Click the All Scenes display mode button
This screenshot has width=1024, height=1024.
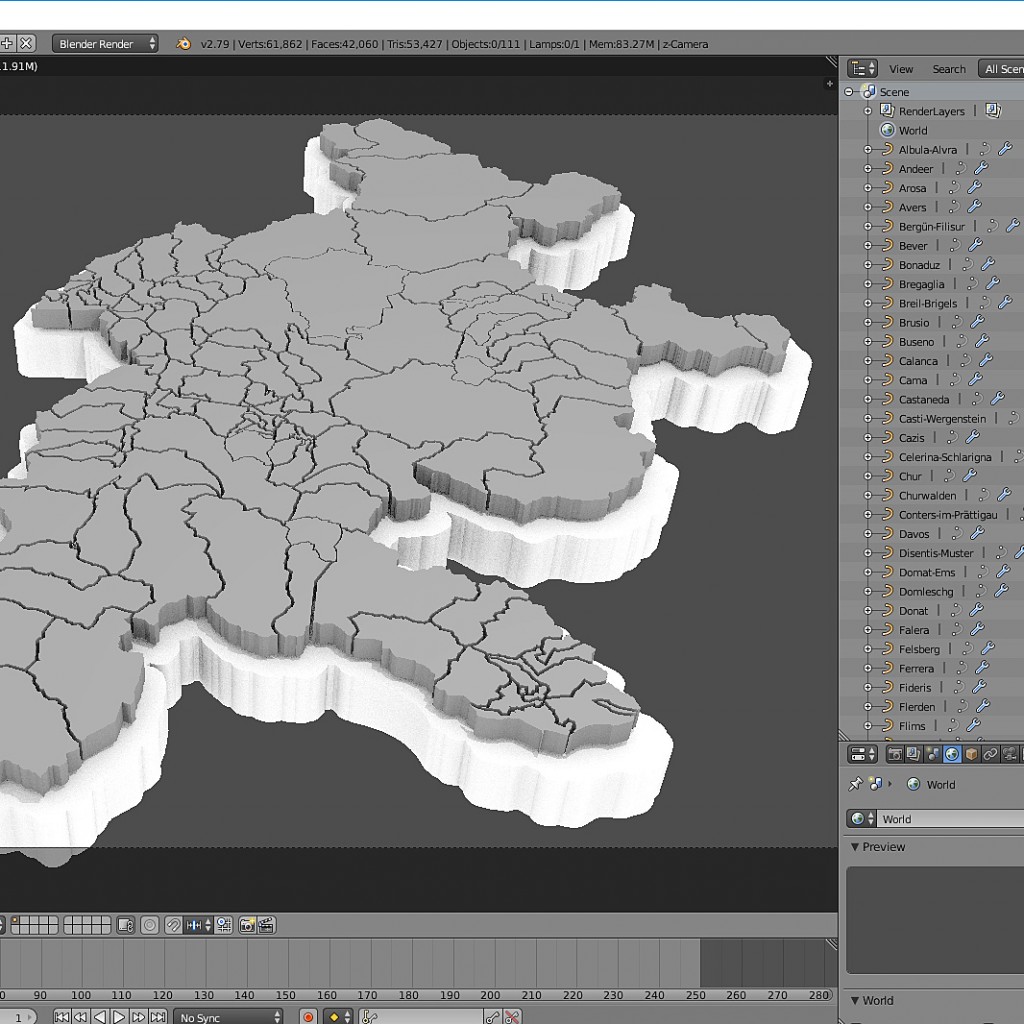[1005, 68]
